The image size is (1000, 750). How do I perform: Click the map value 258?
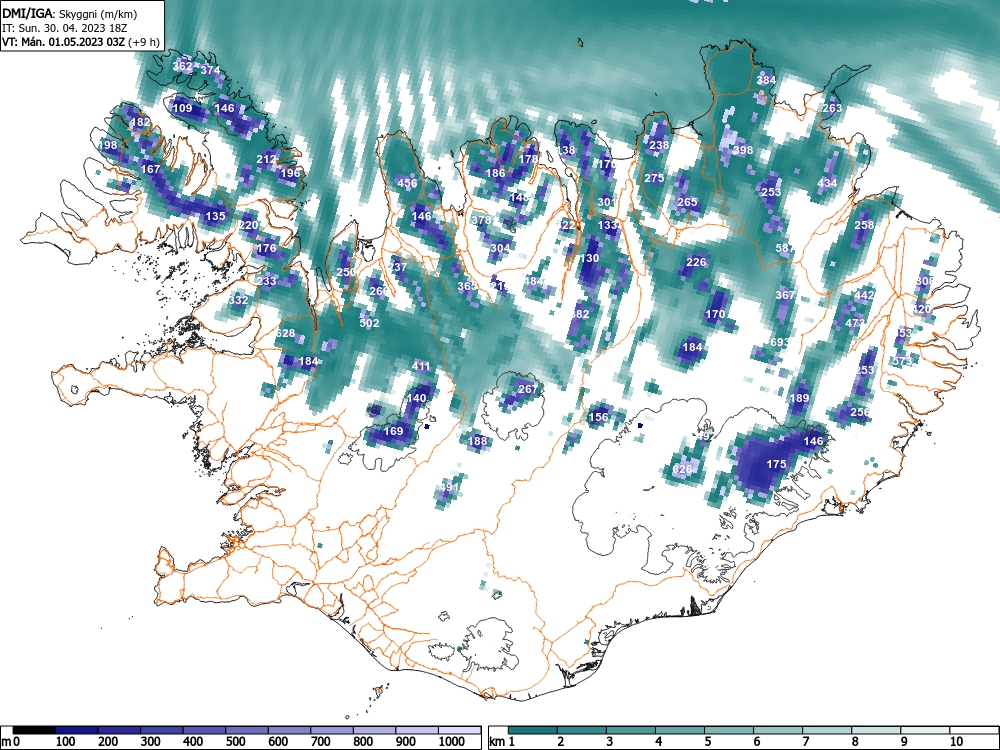click(864, 225)
